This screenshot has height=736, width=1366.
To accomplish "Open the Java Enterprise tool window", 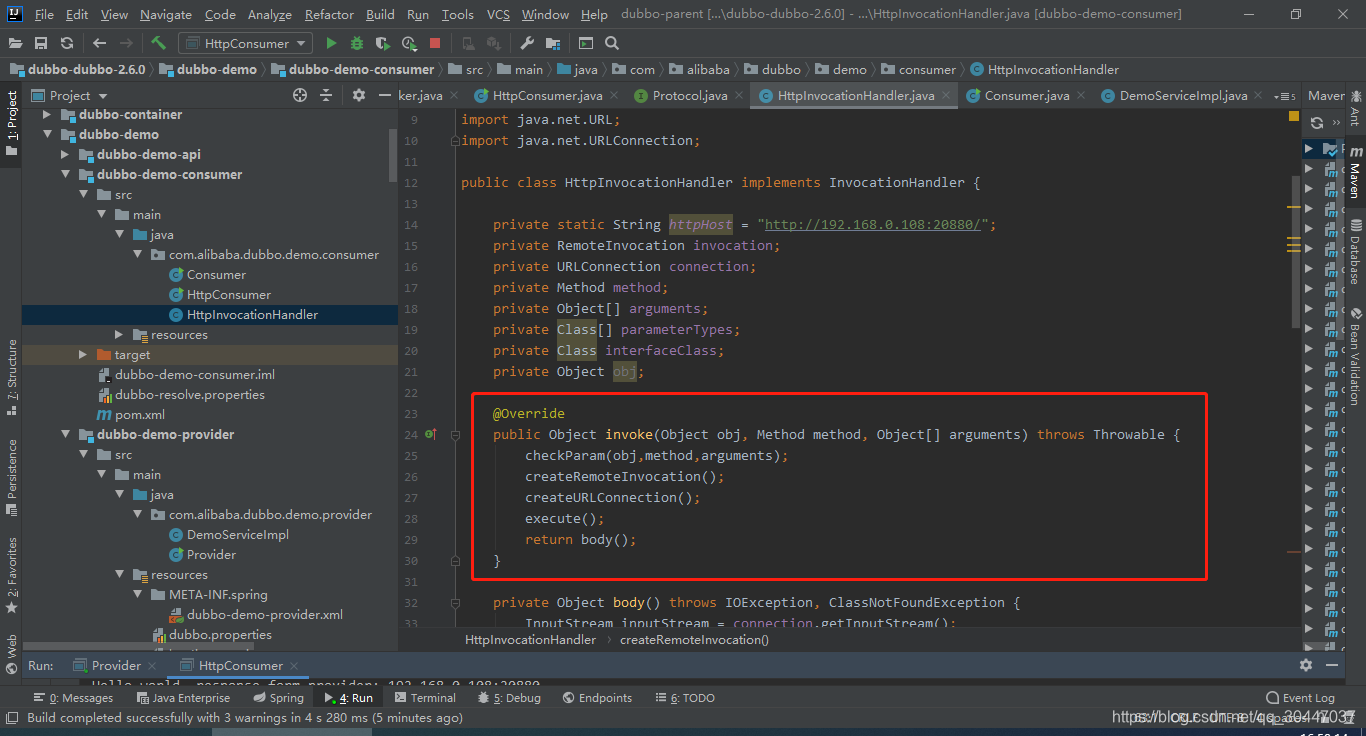I will point(183,698).
